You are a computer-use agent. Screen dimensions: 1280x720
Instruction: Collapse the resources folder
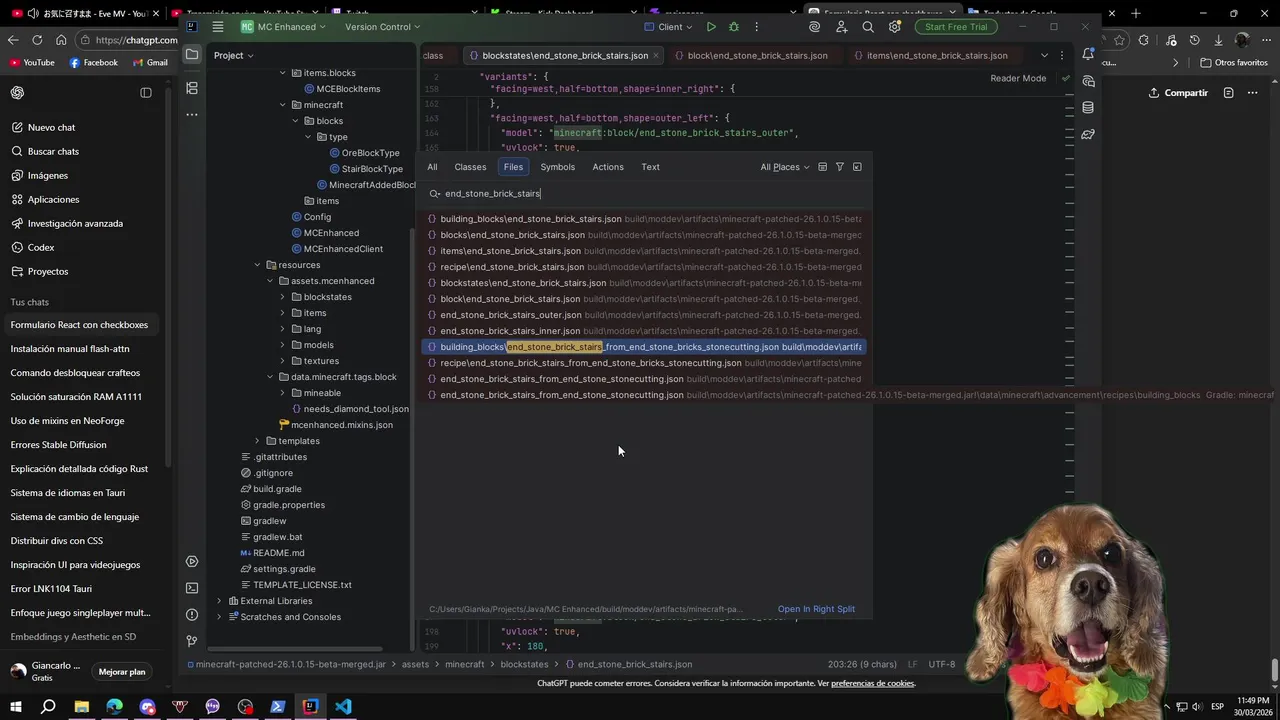click(x=257, y=265)
